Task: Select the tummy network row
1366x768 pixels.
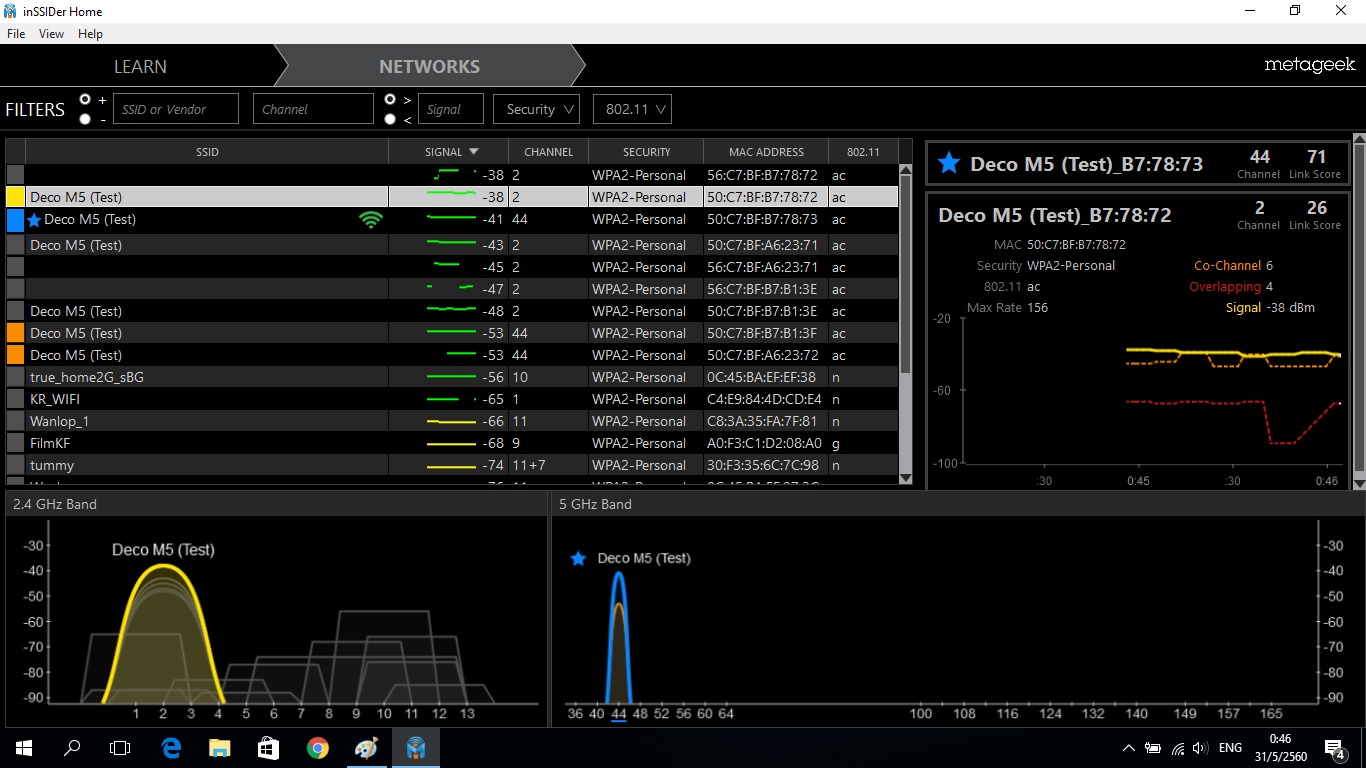Action: (x=452, y=465)
